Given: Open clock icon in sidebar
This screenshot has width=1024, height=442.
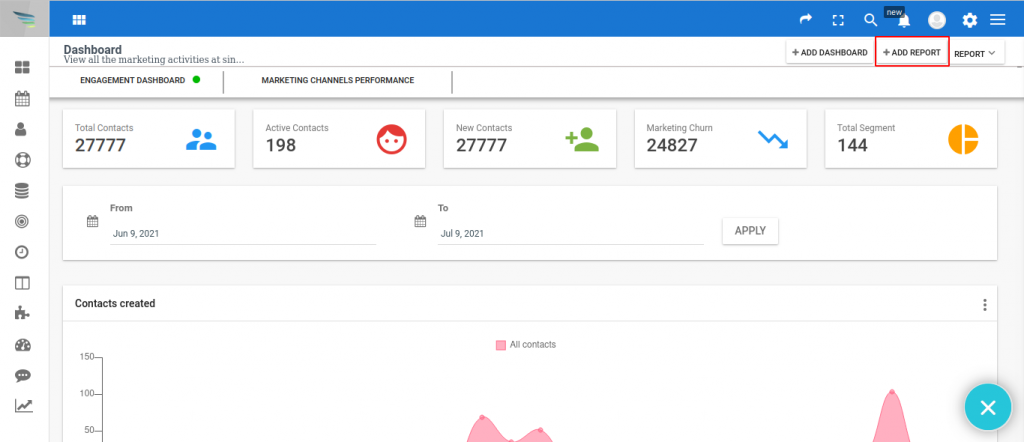Looking at the screenshot, I should 22,253.
